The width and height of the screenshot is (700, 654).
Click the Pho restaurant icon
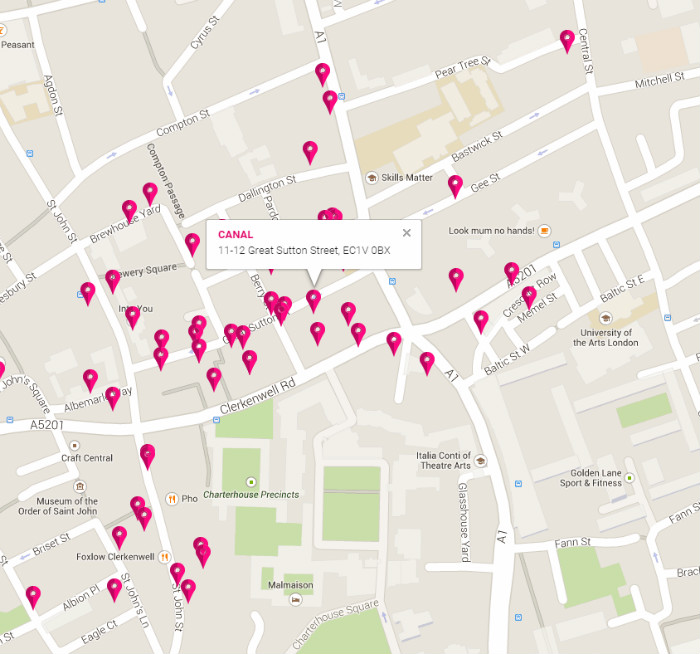[171, 499]
